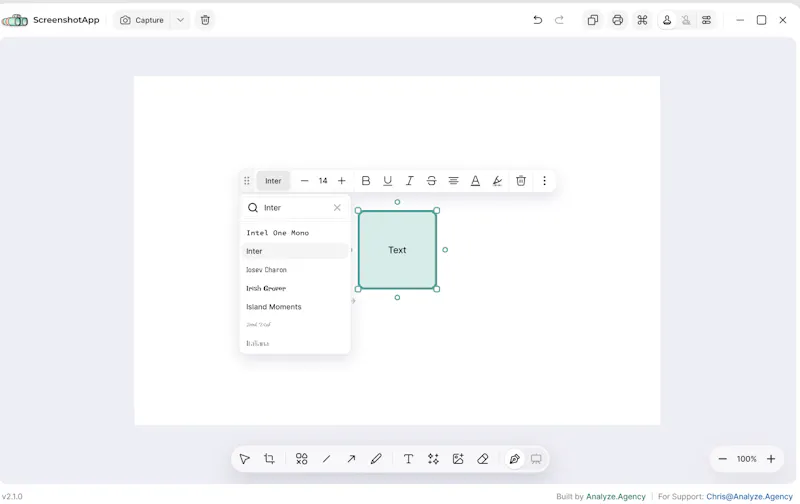This screenshot has height=504, width=800.
Task: Switch to the pen draw mode toggle
Action: pyautogui.click(x=514, y=459)
